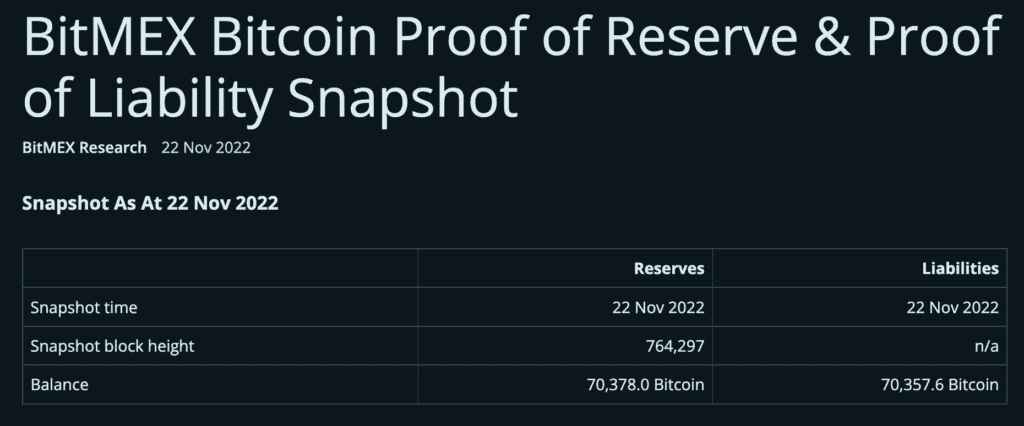Click the BitMEX Research author link
The height and width of the screenshot is (426, 1024).
tap(84, 148)
